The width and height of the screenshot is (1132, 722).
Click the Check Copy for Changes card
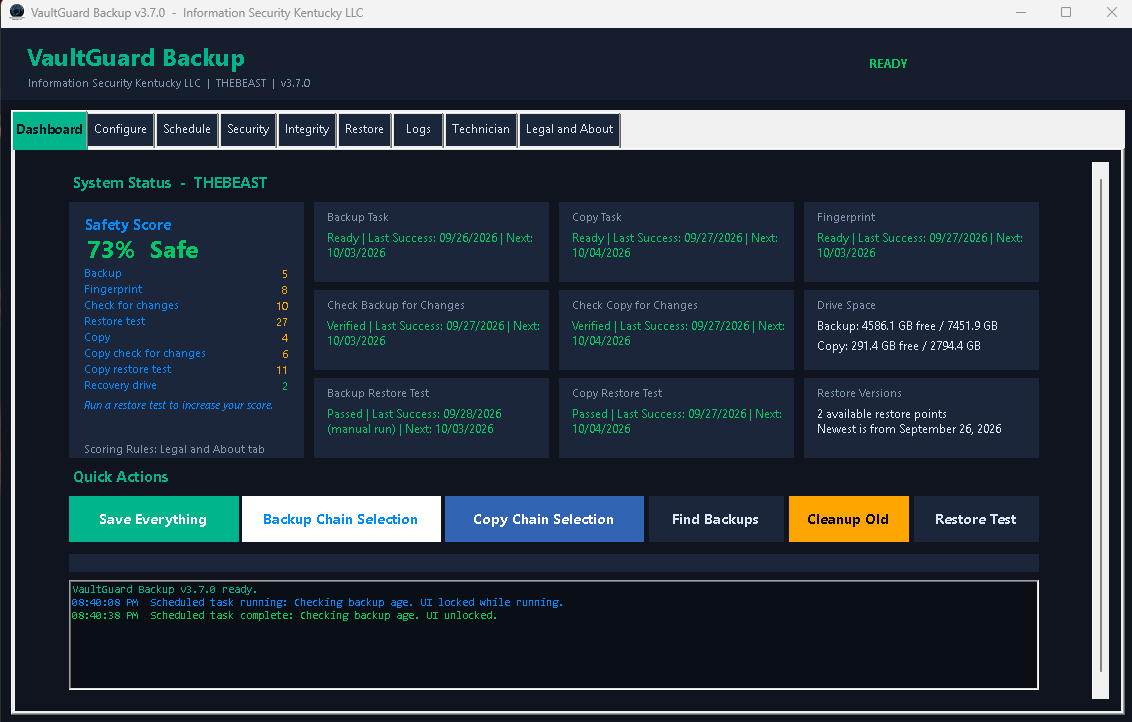(676, 330)
